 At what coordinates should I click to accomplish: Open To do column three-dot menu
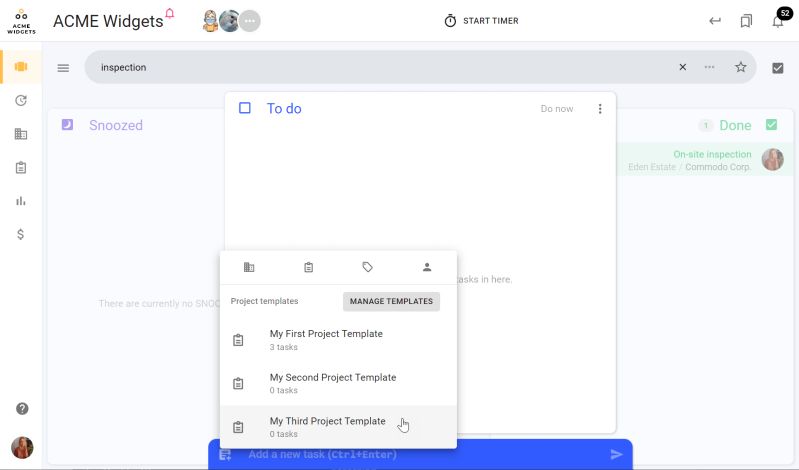coord(600,109)
